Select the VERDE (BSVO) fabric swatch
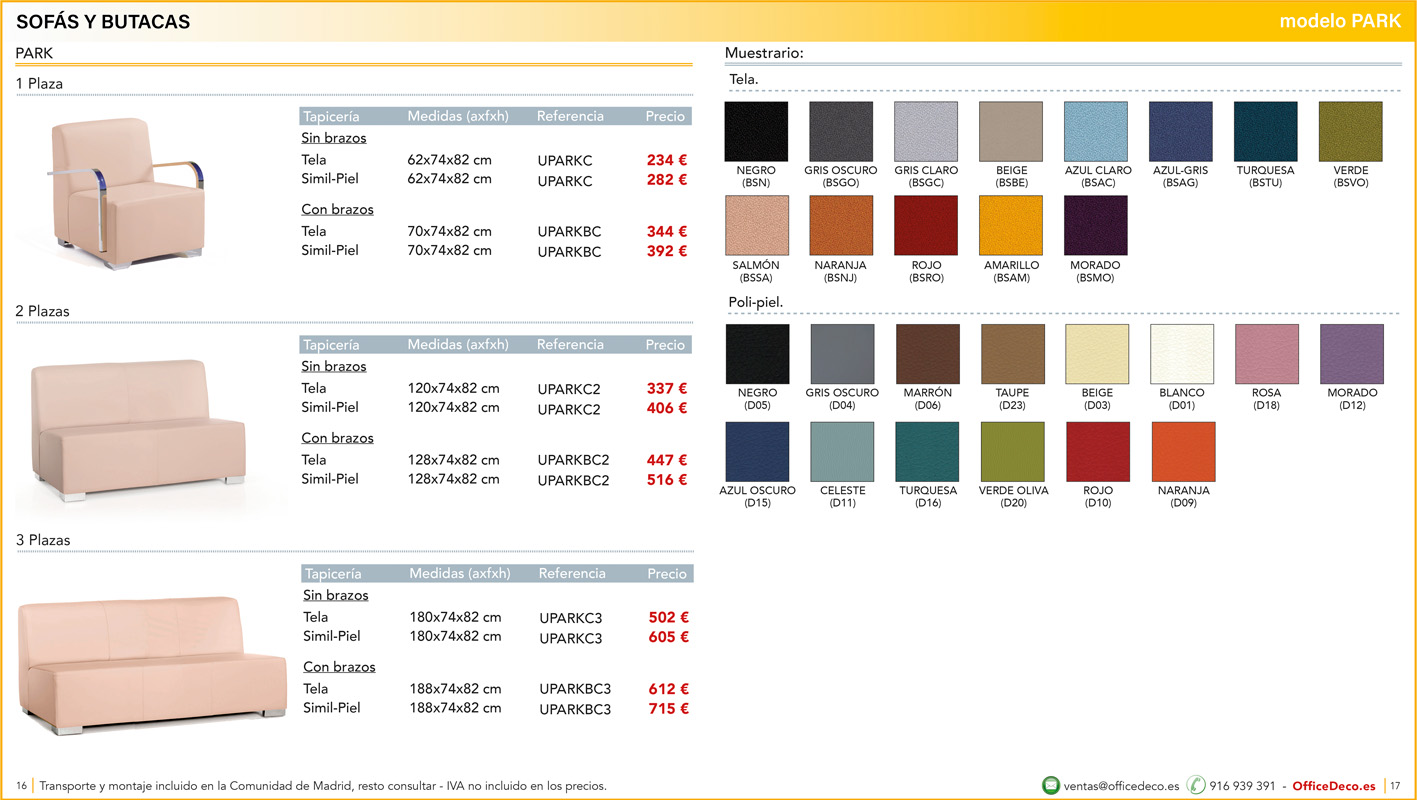Viewport: 1417px width, 800px height. 1351,132
